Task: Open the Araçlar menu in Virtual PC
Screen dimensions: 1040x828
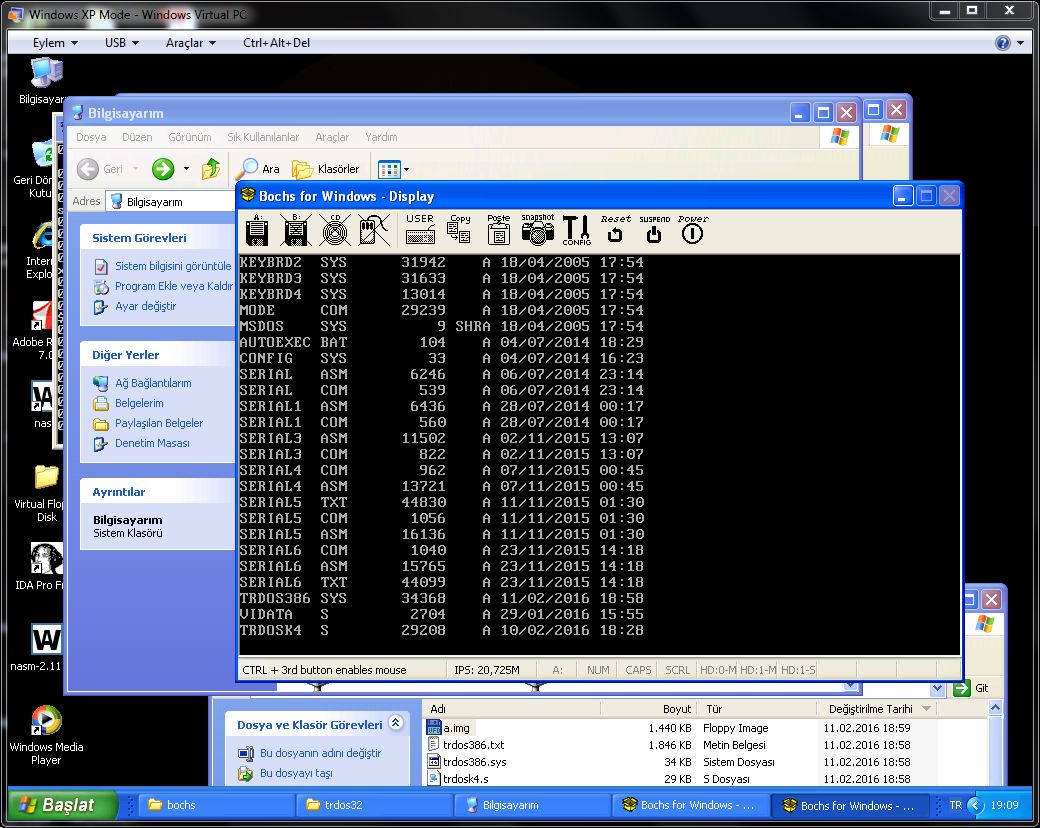Action: point(190,42)
